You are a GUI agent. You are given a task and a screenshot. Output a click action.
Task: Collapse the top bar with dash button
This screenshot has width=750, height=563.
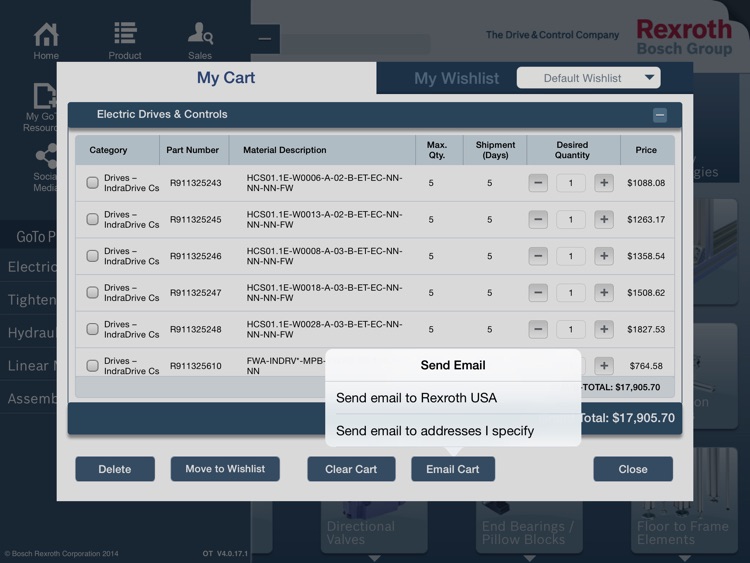[x=265, y=39]
